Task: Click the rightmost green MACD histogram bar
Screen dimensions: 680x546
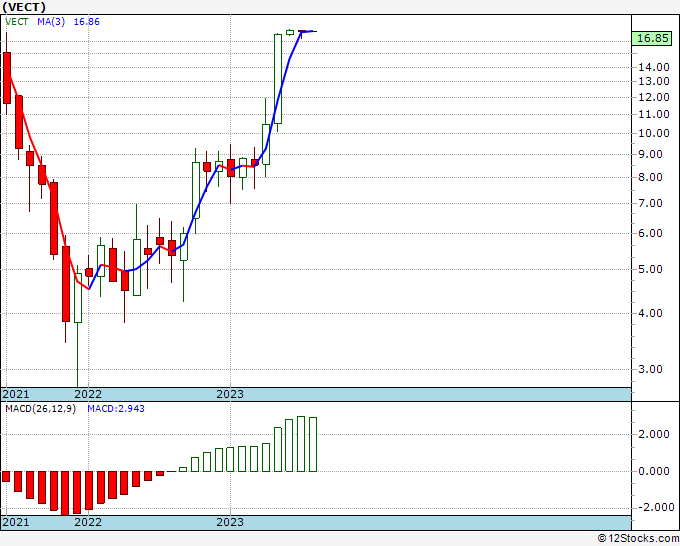Action: pos(313,445)
